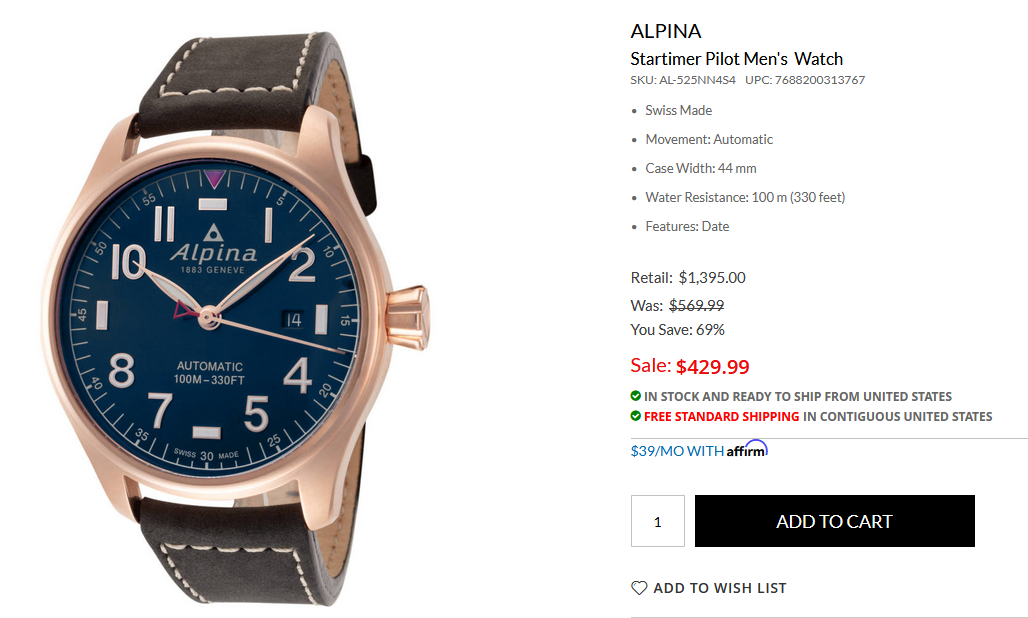The width and height of the screenshot is (1028, 618).
Task: Click the Movement: Automatic specification
Action: [709, 139]
